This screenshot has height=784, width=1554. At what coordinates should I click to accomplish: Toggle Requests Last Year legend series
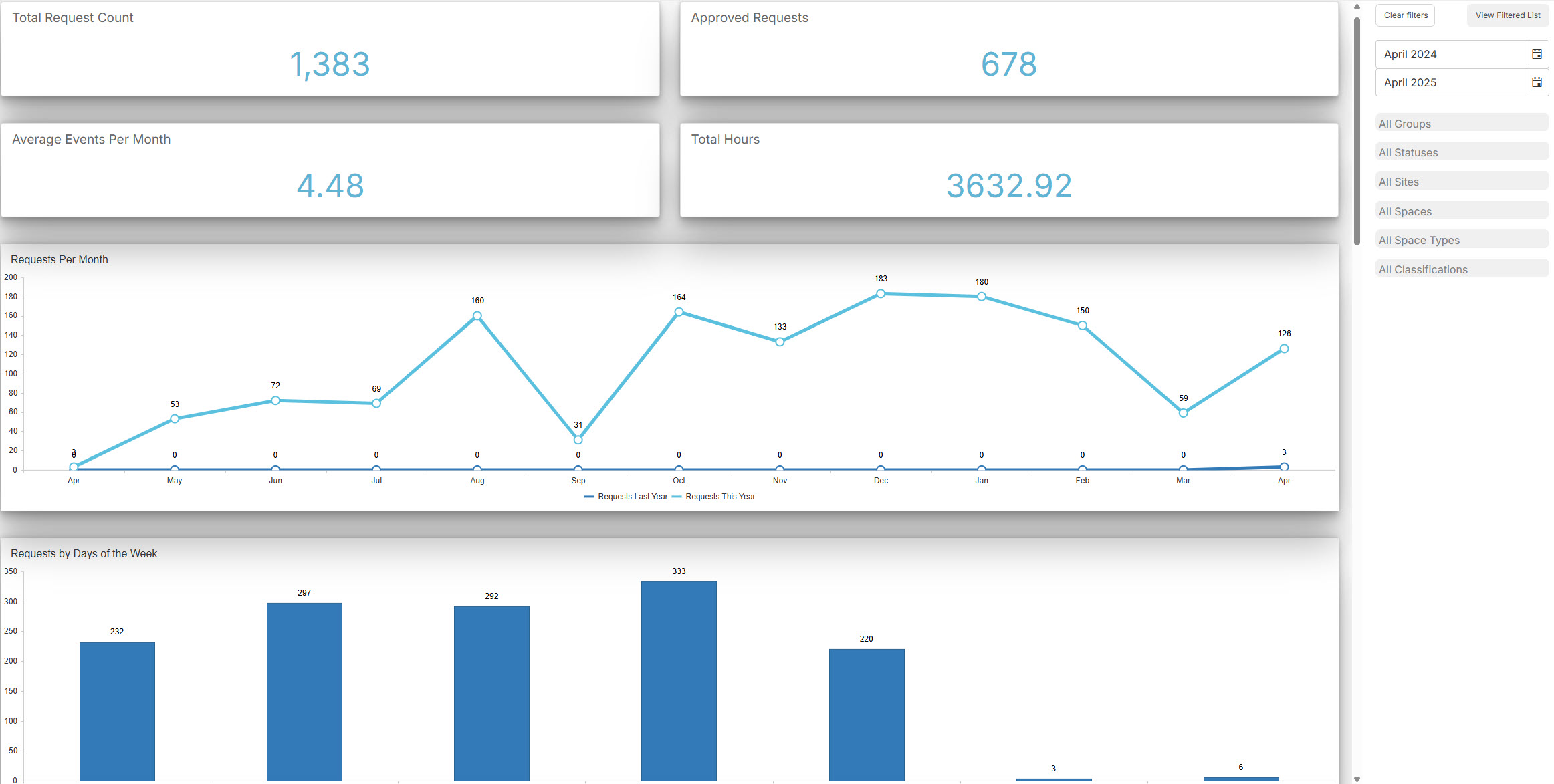click(626, 497)
